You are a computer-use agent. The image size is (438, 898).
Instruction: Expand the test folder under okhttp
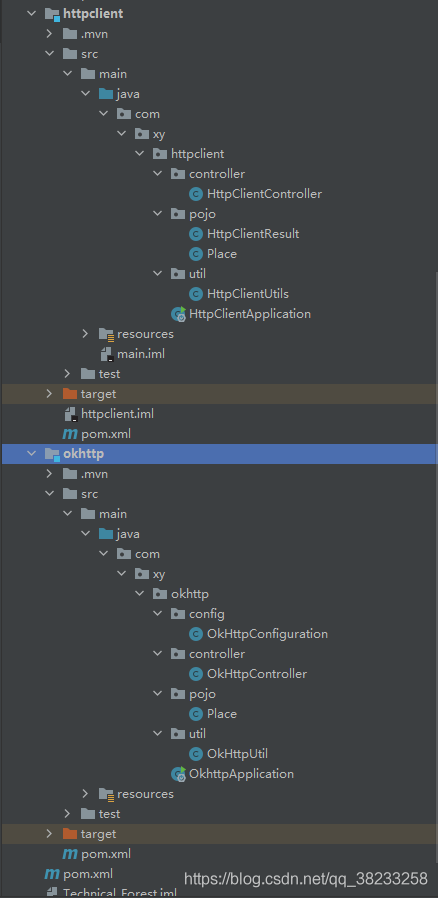click(x=68, y=814)
